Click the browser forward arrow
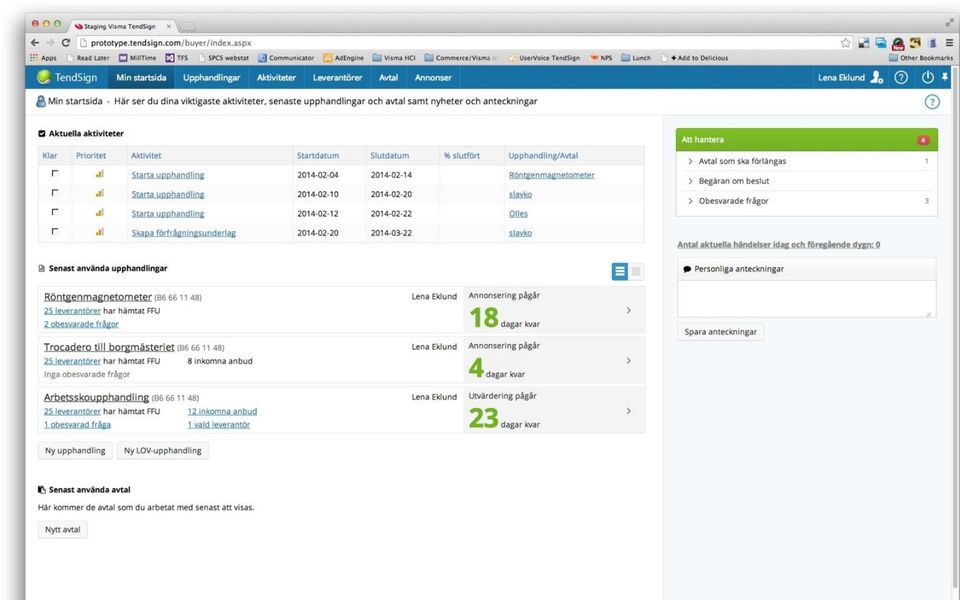Screen dimensions: 960x600 [50, 43]
